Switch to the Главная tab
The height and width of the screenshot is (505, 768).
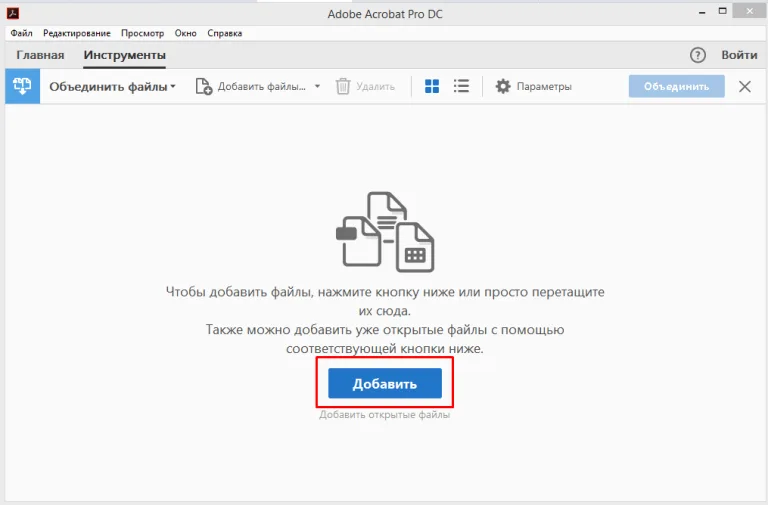pos(40,55)
